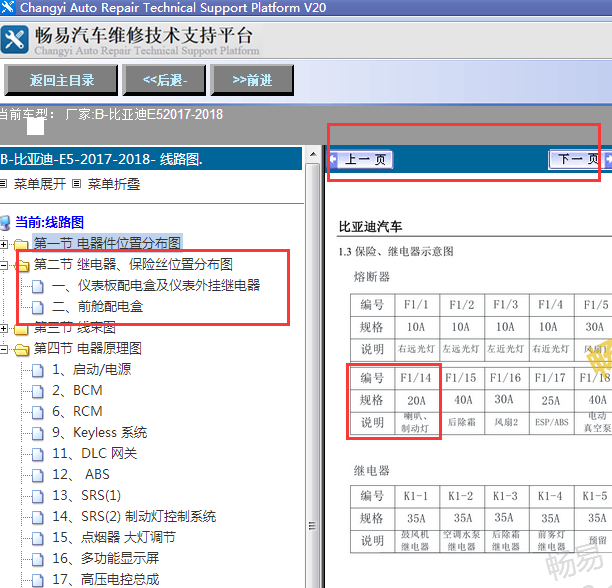Click folder icon of 第二节 继电器、保险丝位置分布图
This screenshot has height=588, width=612.
click(x=22, y=265)
